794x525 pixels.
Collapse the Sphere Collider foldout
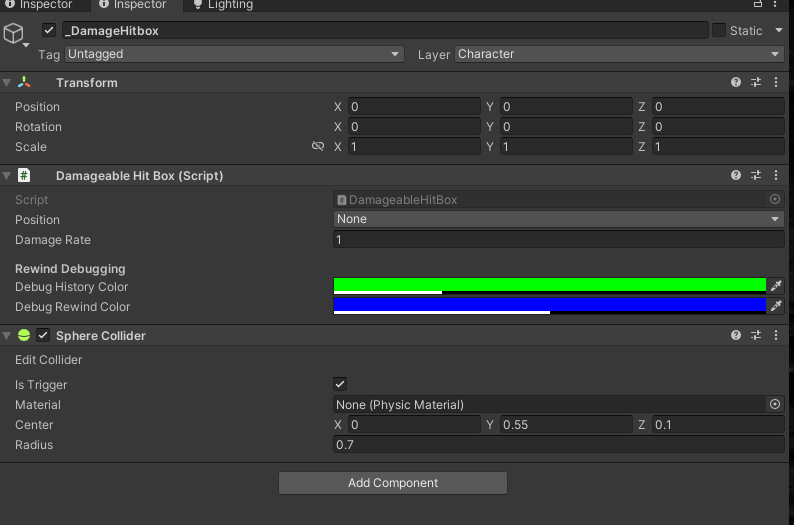pos(7,336)
